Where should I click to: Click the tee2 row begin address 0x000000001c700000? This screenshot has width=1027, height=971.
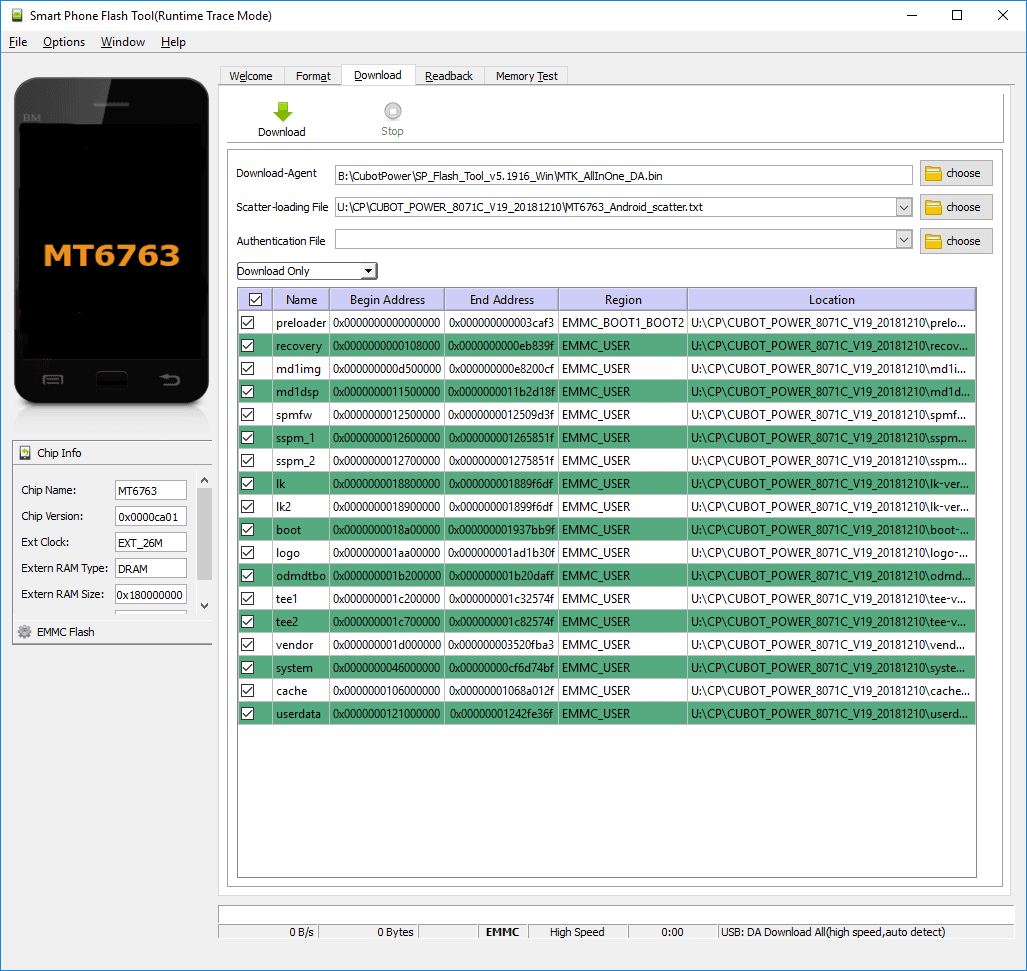tap(387, 621)
